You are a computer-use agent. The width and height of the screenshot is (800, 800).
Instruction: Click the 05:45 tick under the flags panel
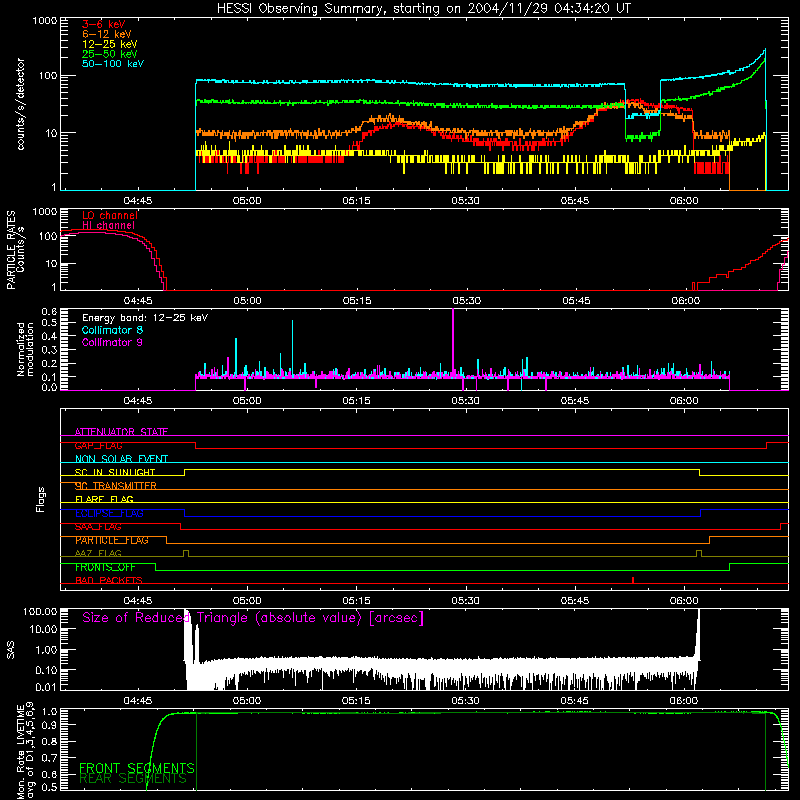tap(575, 601)
